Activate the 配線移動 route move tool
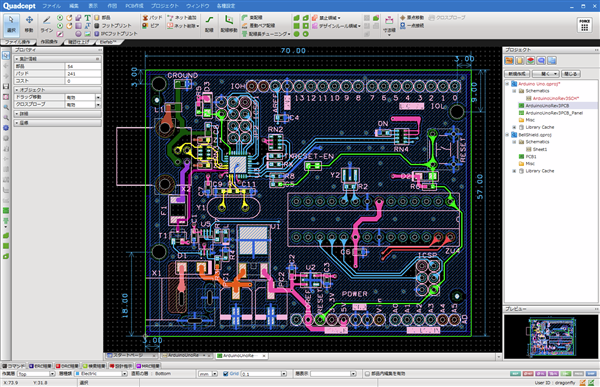600x387 pixels. click(229, 24)
